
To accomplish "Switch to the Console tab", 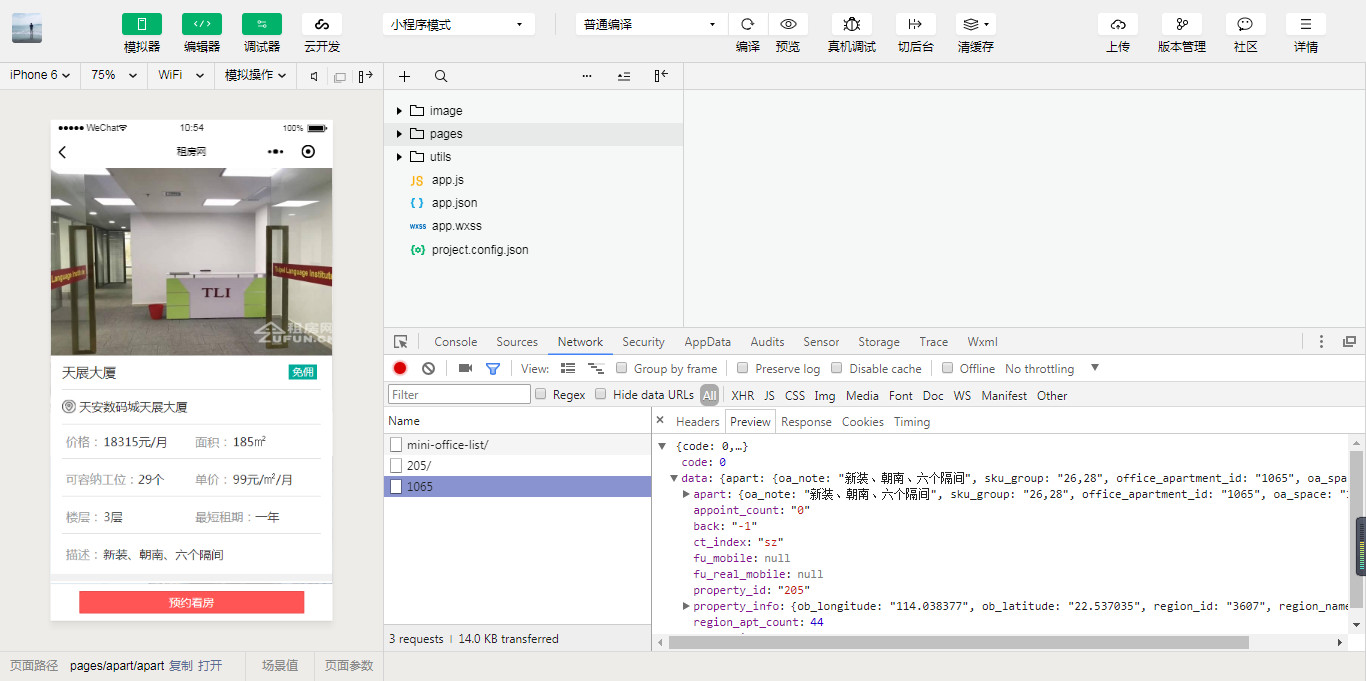I will tap(455, 342).
